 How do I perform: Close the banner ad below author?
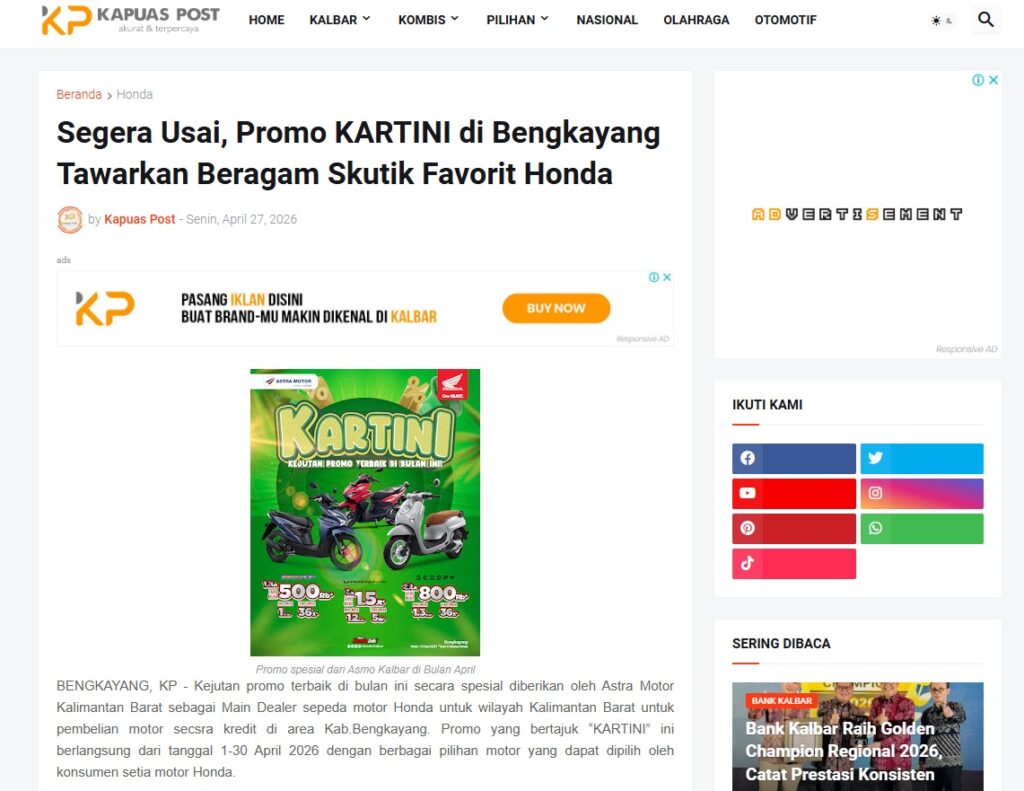(x=667, y=277)
